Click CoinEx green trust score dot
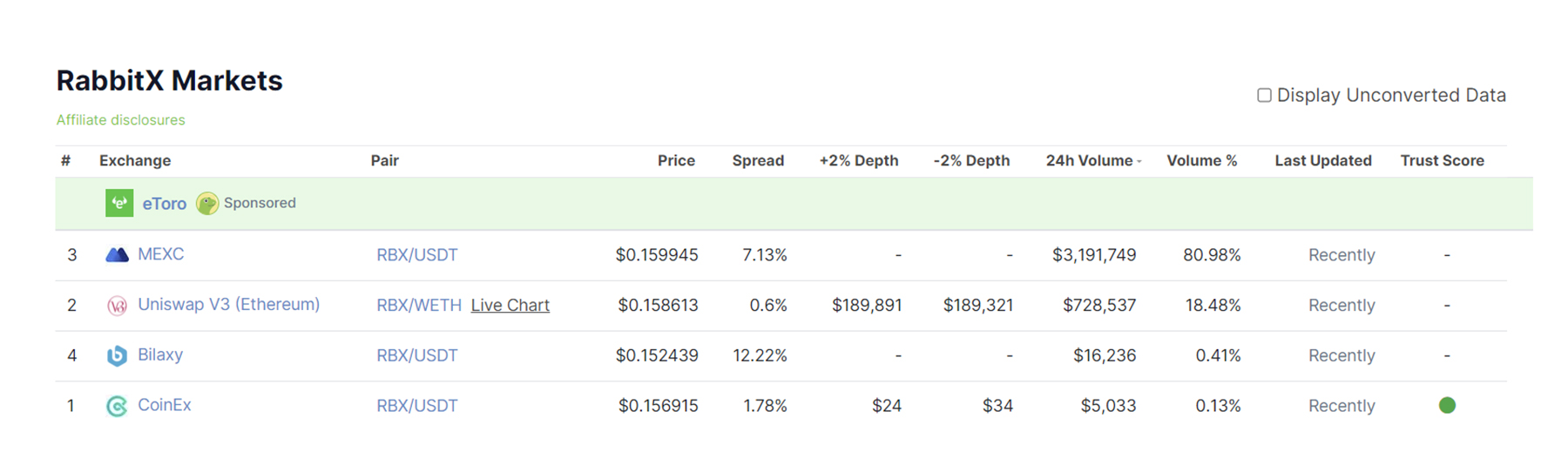Screen dimensions: 1568x472 pos(1447,405)
